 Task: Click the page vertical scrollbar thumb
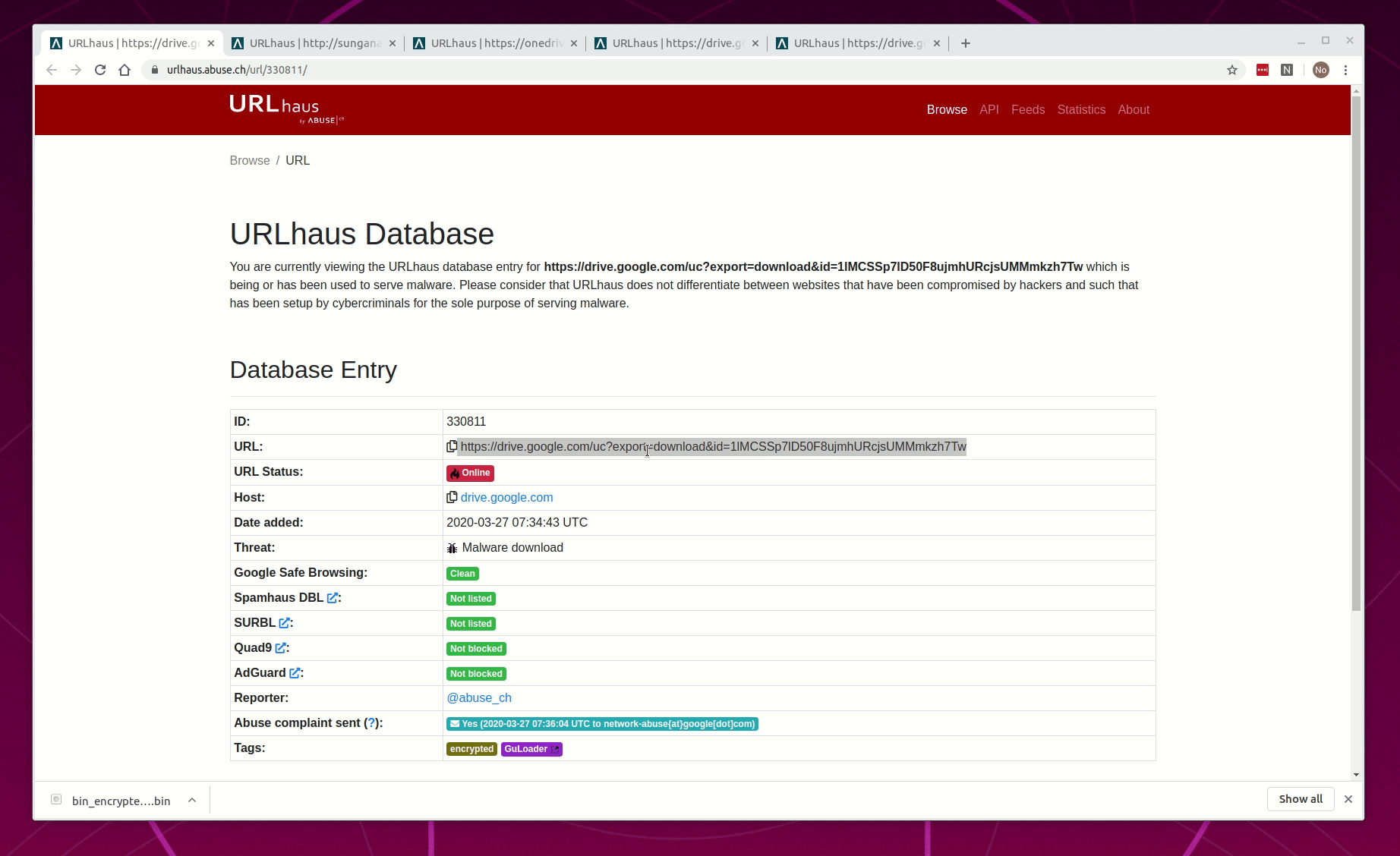[x=1356, y=353]
